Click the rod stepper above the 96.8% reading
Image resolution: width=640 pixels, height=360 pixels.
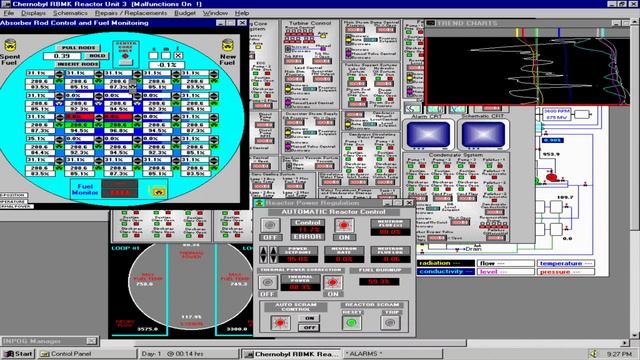(x=138, y=118)
